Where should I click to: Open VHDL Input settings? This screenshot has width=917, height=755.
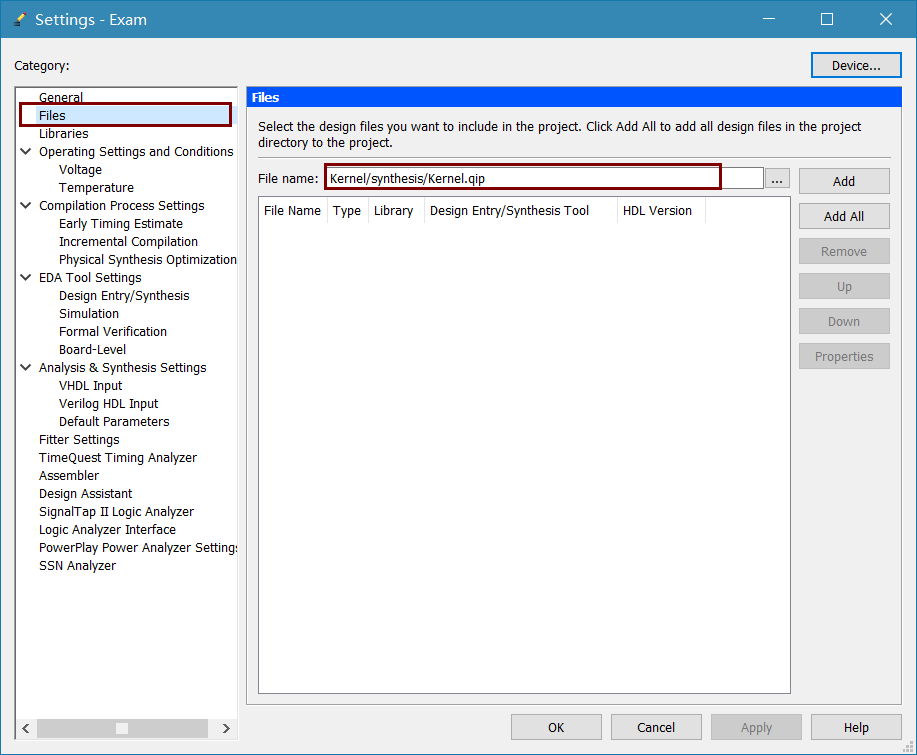click(90, 385)
